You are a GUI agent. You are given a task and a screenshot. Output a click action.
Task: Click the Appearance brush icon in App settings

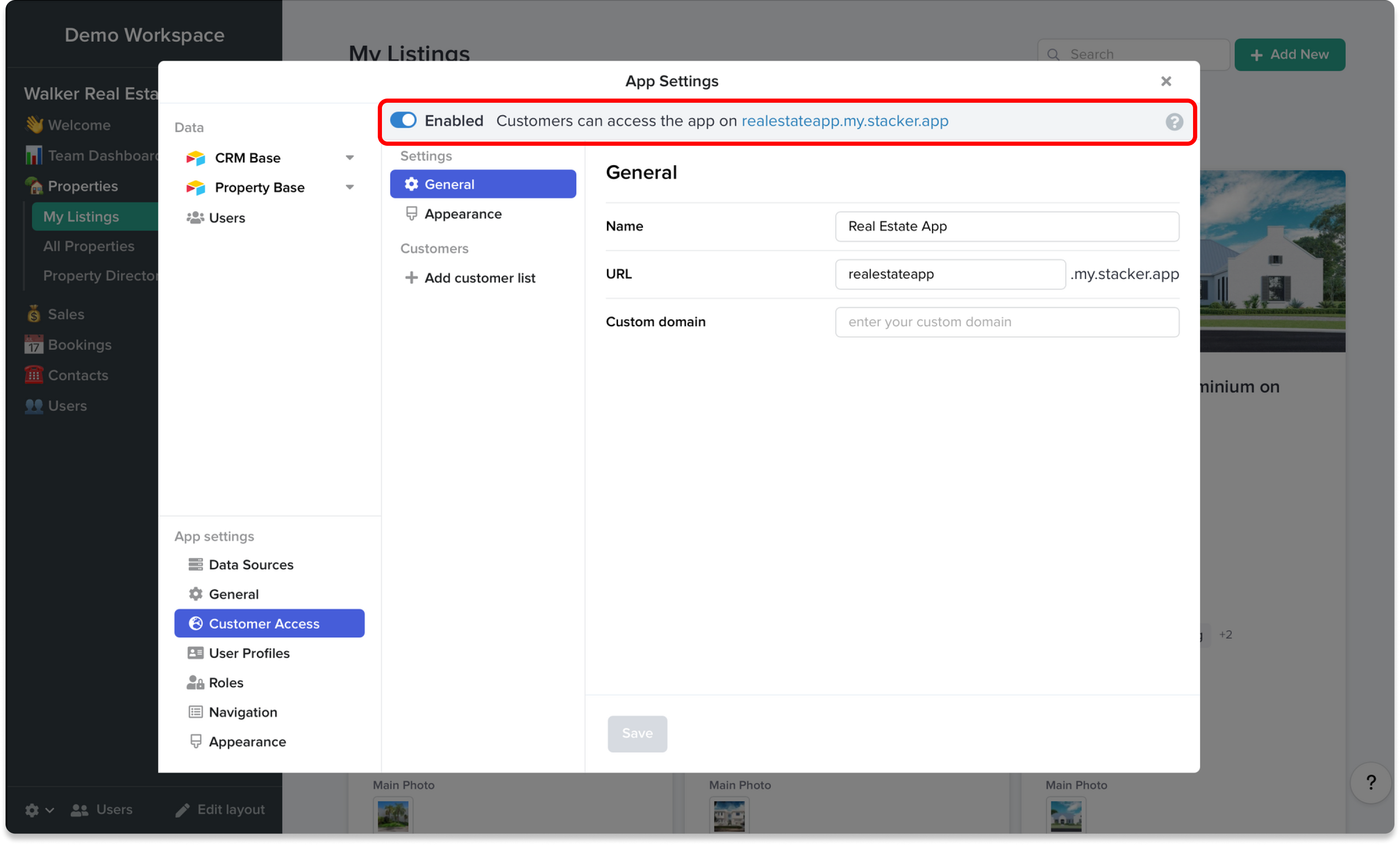click(x=195, y=742)
